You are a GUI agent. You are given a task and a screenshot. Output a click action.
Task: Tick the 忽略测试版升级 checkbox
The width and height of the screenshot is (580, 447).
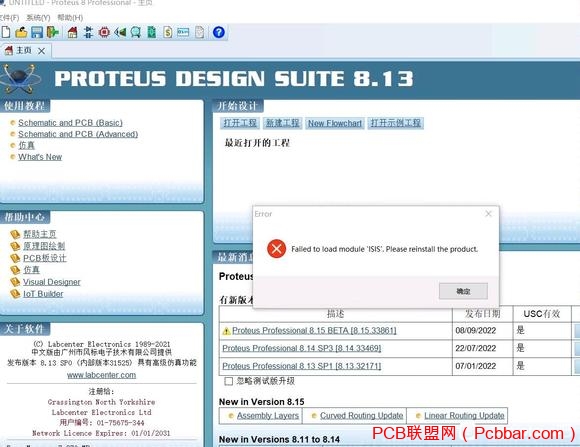(229, 381)
